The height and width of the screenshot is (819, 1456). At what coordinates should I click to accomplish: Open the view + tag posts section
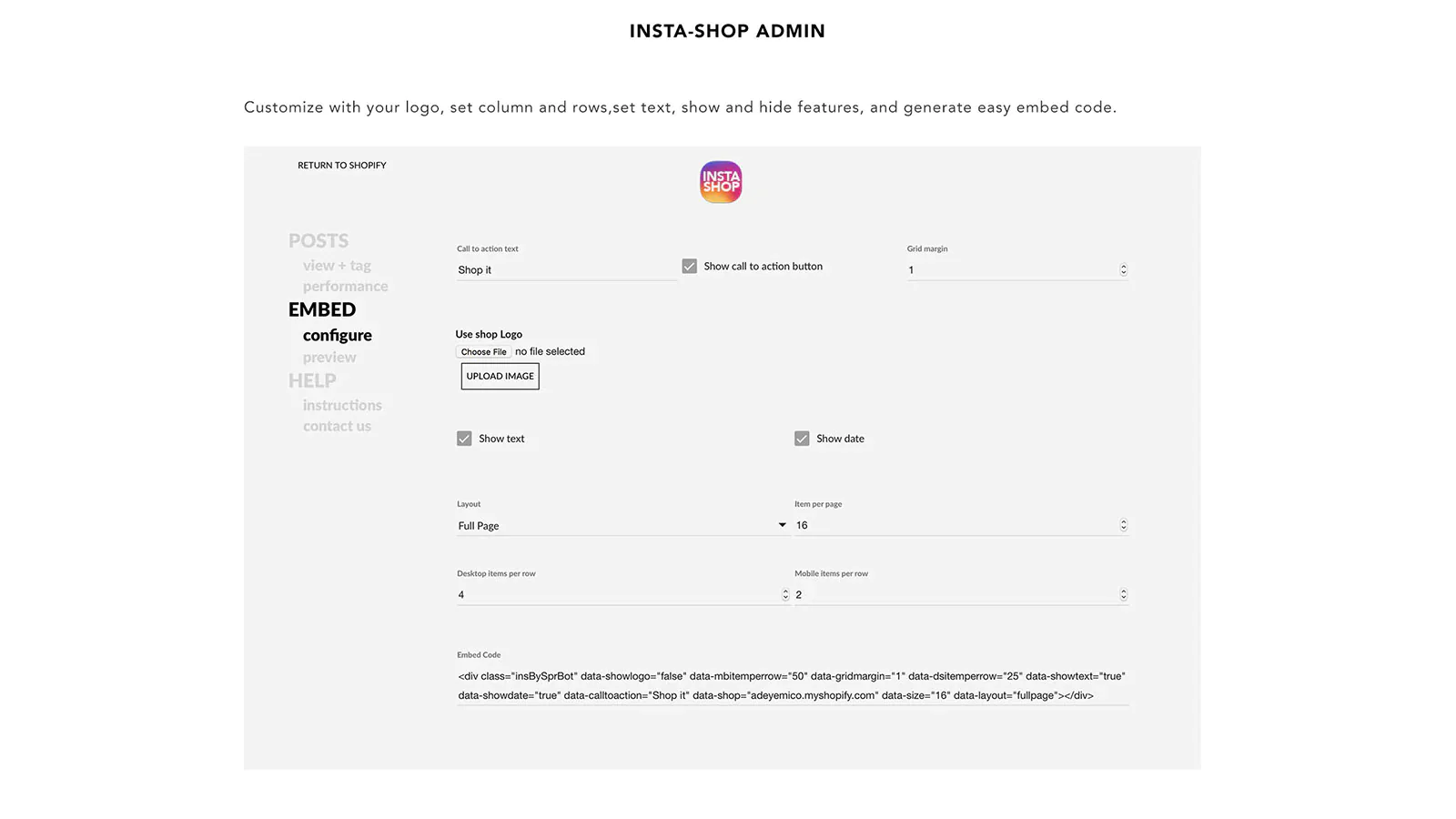[x=337, y=266]
